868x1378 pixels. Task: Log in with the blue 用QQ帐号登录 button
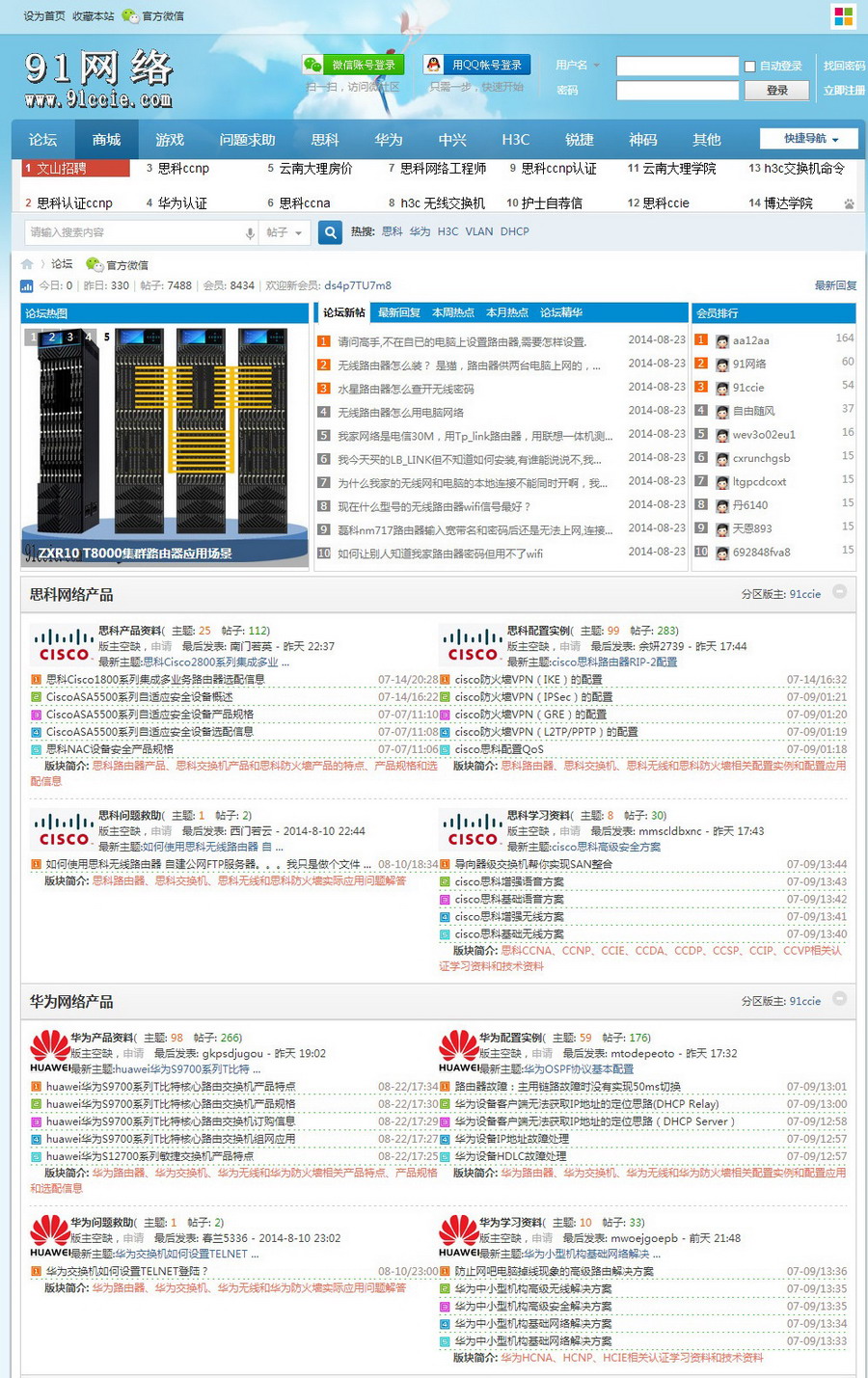click(x=475, y=65)
